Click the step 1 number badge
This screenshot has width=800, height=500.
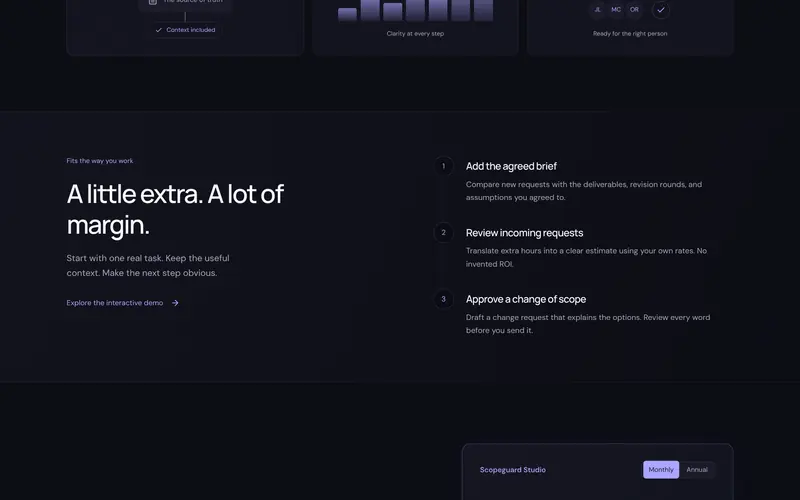point(443,166)
